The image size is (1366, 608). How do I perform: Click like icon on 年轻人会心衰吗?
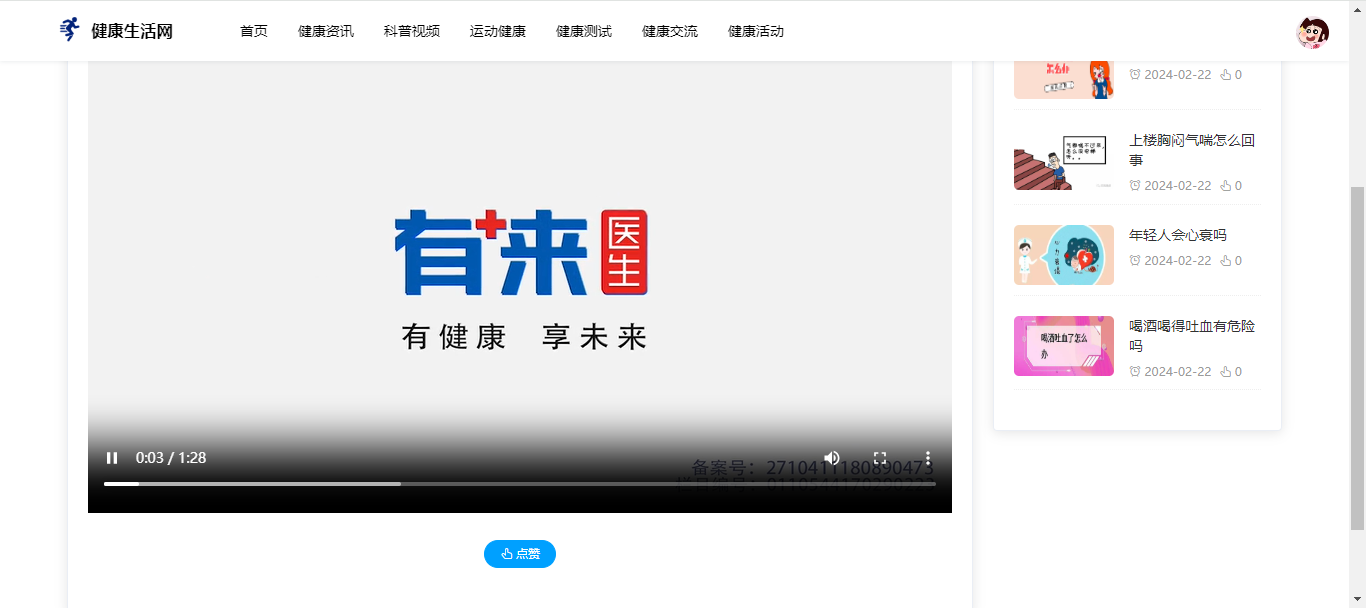coord(1226,260)
